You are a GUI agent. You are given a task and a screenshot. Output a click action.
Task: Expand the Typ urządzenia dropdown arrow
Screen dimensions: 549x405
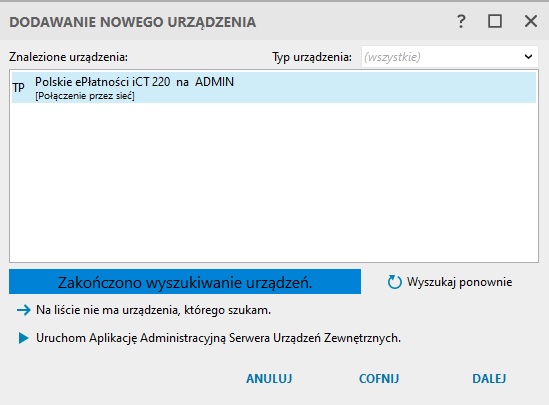528,56
